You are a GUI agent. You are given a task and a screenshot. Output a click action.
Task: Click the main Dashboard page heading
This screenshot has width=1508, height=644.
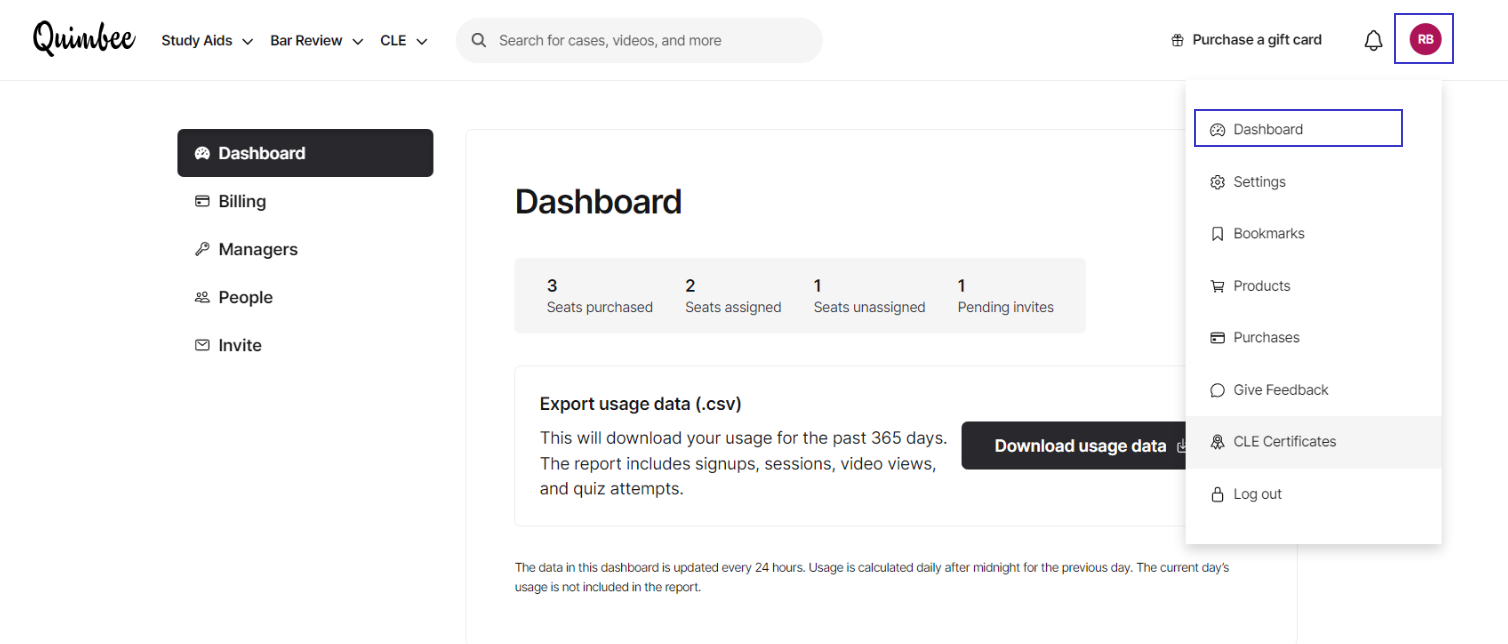coord(598,202)
